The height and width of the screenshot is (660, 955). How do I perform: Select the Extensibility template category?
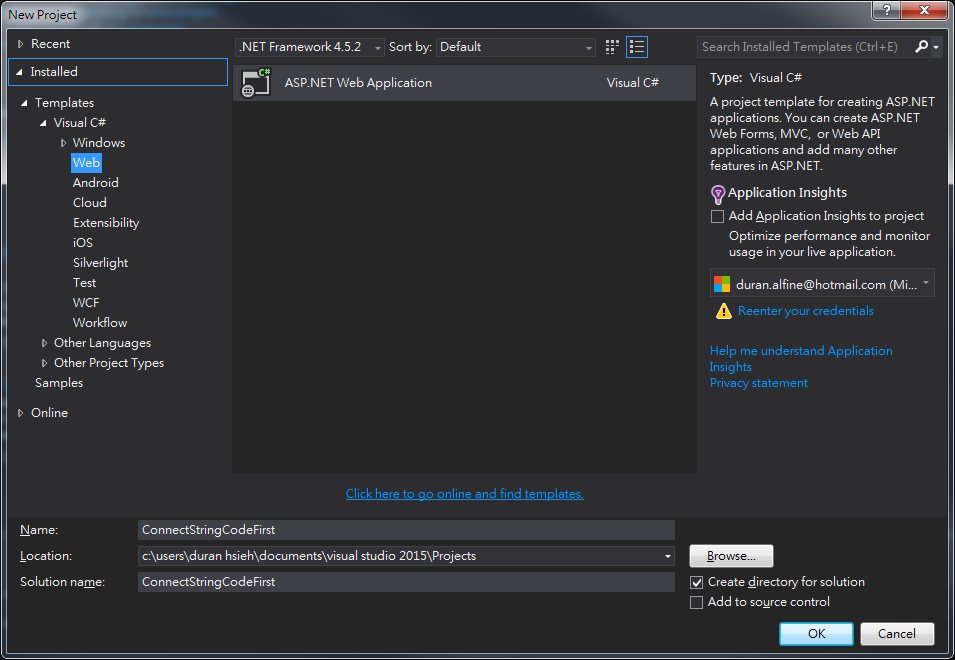106,223
